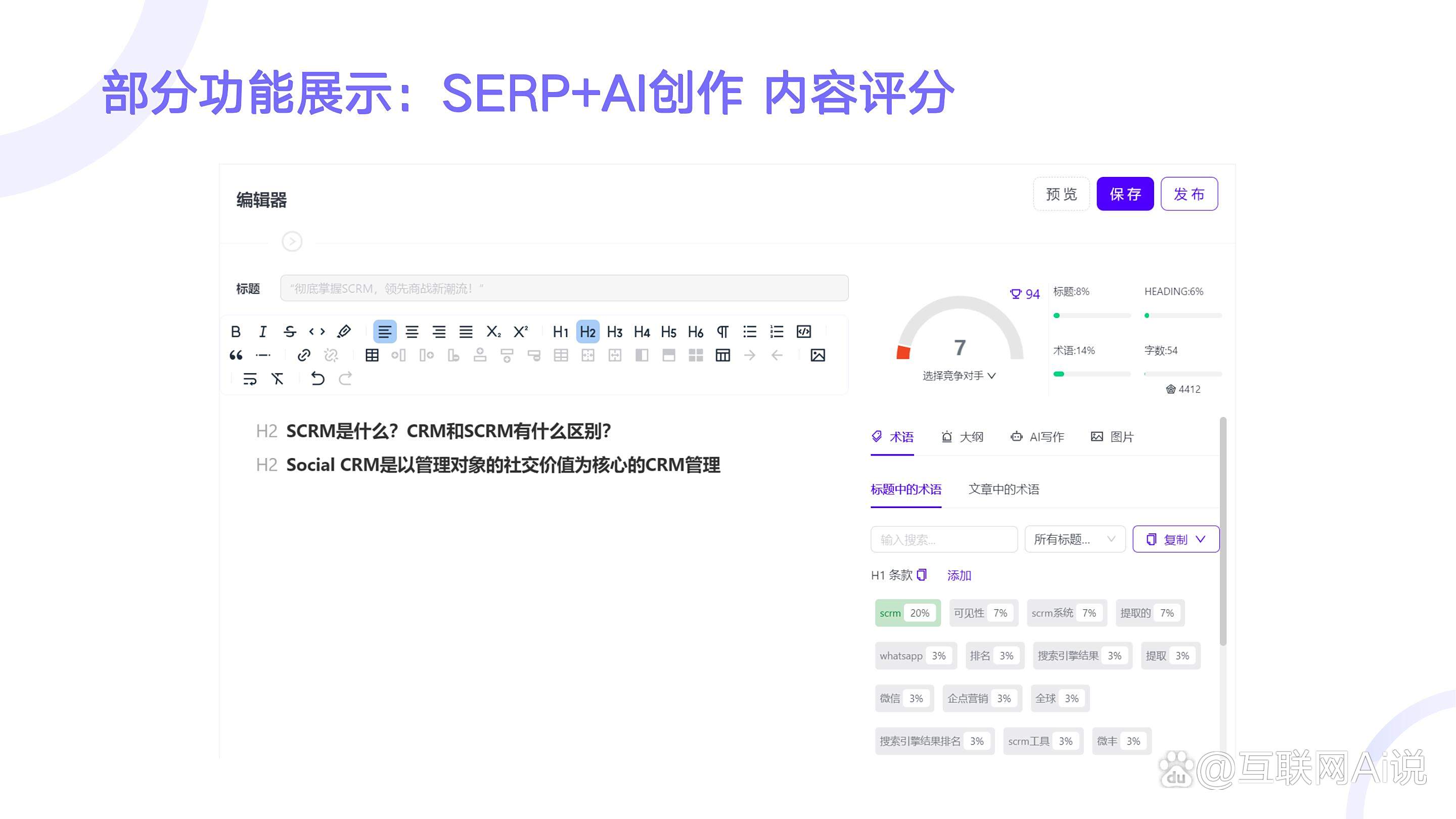
Task: Align text to the right
Action: (x=439, y=331)
